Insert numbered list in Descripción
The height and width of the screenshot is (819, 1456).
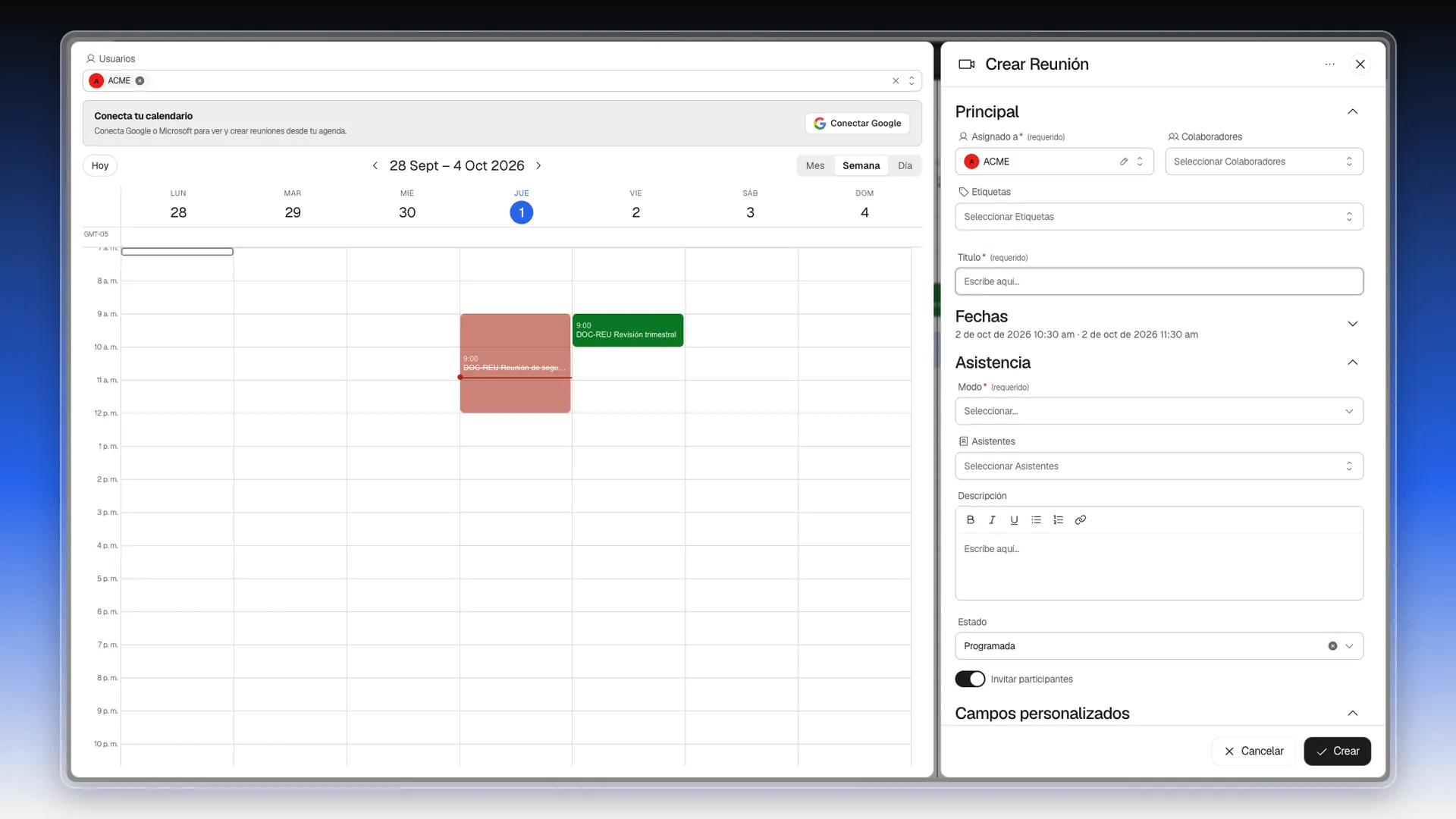pos(1058,520)
